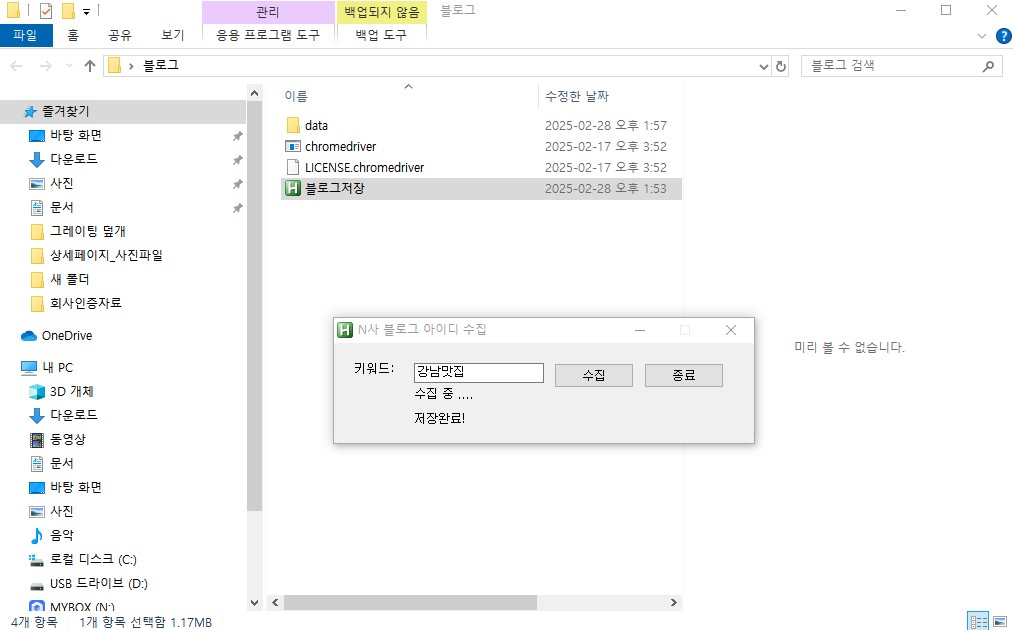1013x630 pixels.
Task: Sort files by the 수정한 날짜 column header
Action: pos(575,97)
